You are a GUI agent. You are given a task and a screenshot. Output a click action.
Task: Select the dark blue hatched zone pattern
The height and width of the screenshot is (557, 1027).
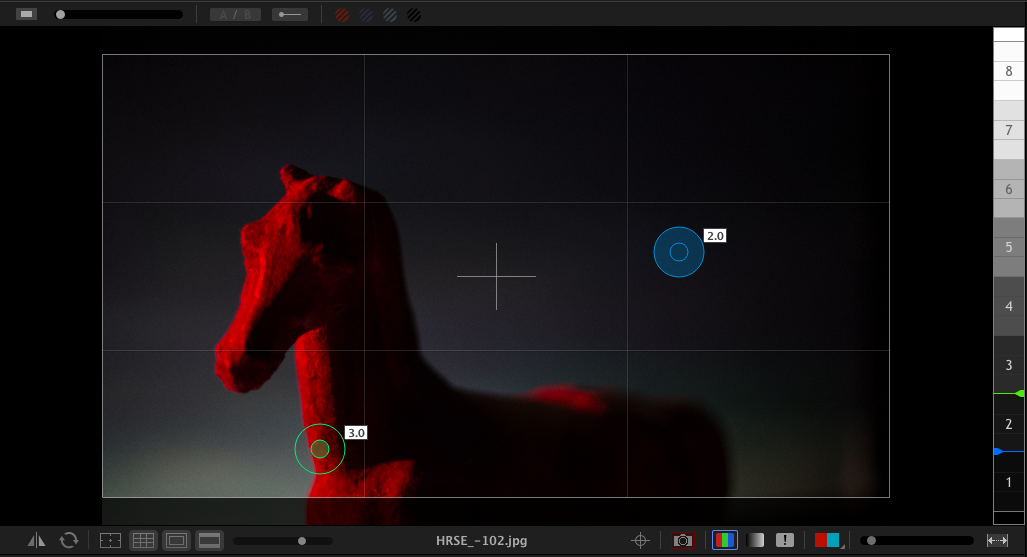pyautogui.click(x=366, y=14)
